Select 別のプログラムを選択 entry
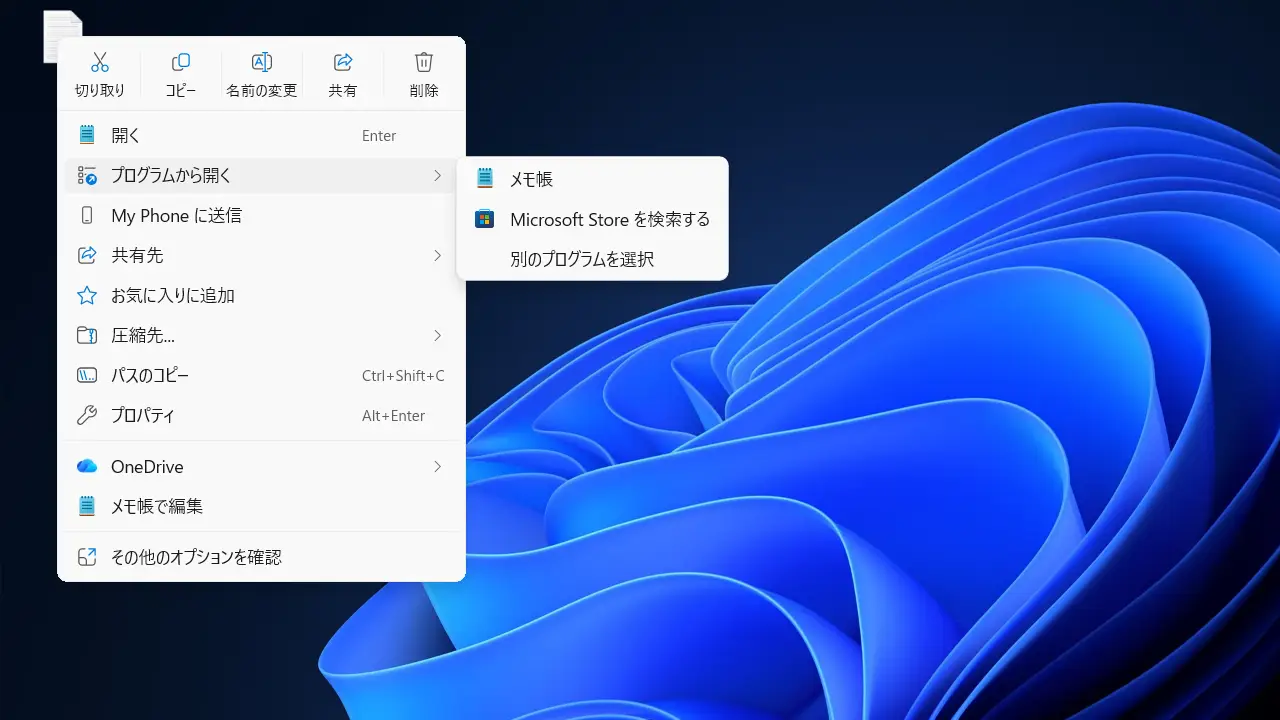 (581, 259)
